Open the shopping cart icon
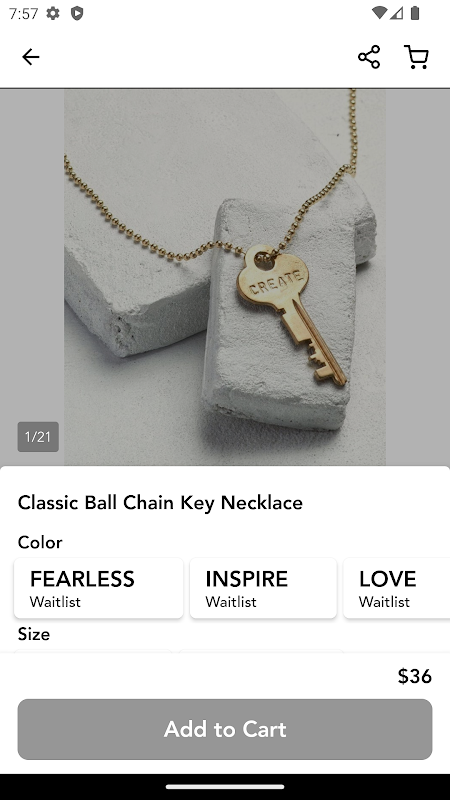Image resolution: width=450 pixels, height=800 pixels. (416, 57)
